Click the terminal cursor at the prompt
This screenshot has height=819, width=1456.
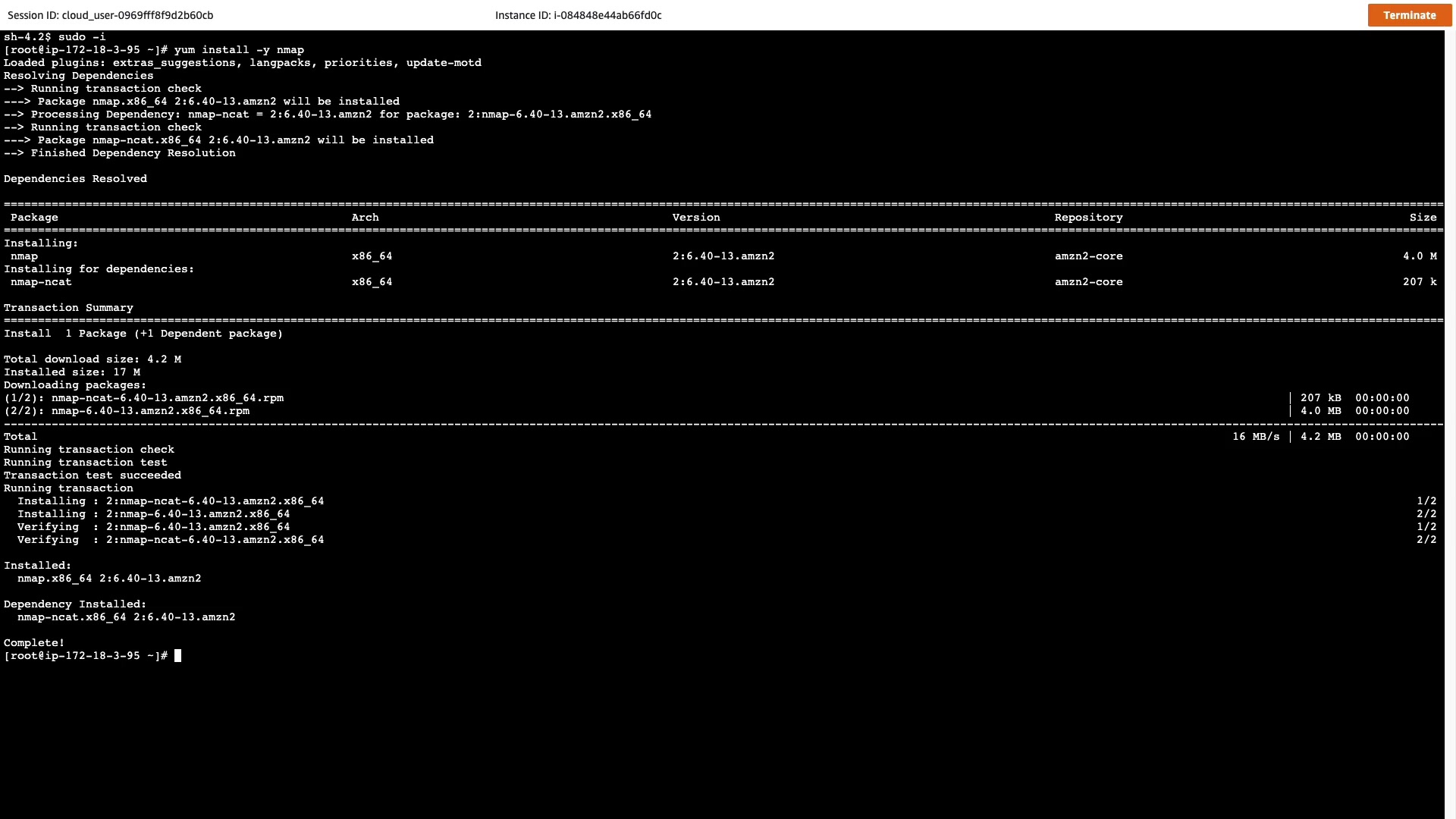(178, 656)
